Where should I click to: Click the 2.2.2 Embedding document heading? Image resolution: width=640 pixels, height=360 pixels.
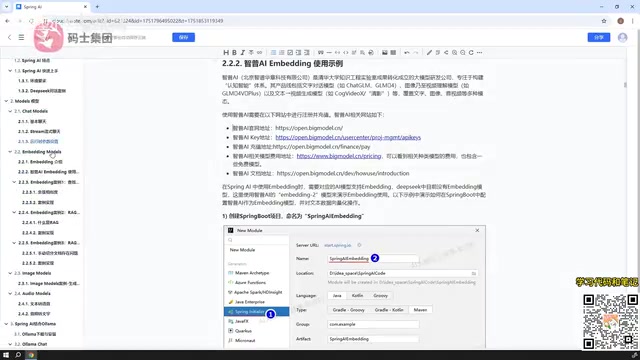(282, 64)
